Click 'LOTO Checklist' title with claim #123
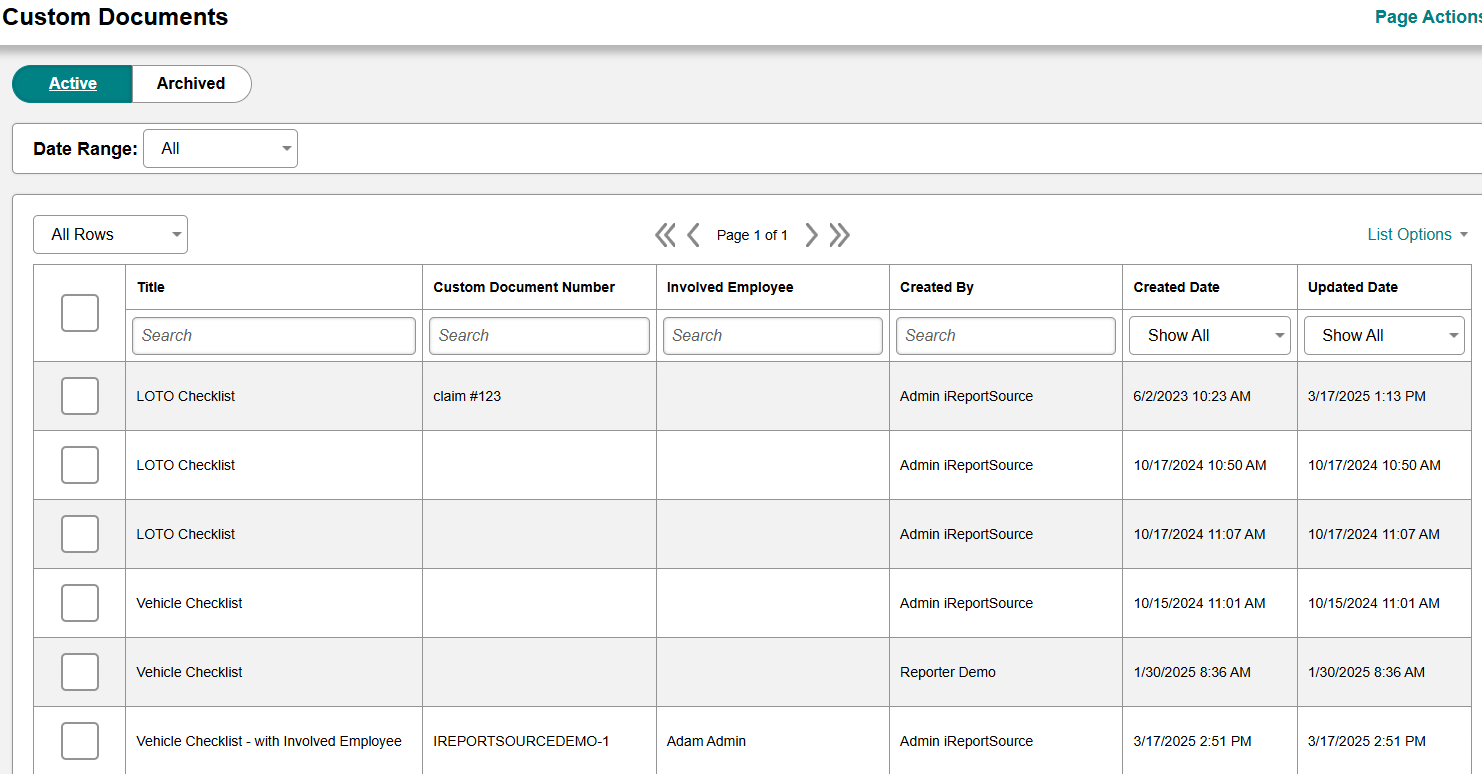 186,396
